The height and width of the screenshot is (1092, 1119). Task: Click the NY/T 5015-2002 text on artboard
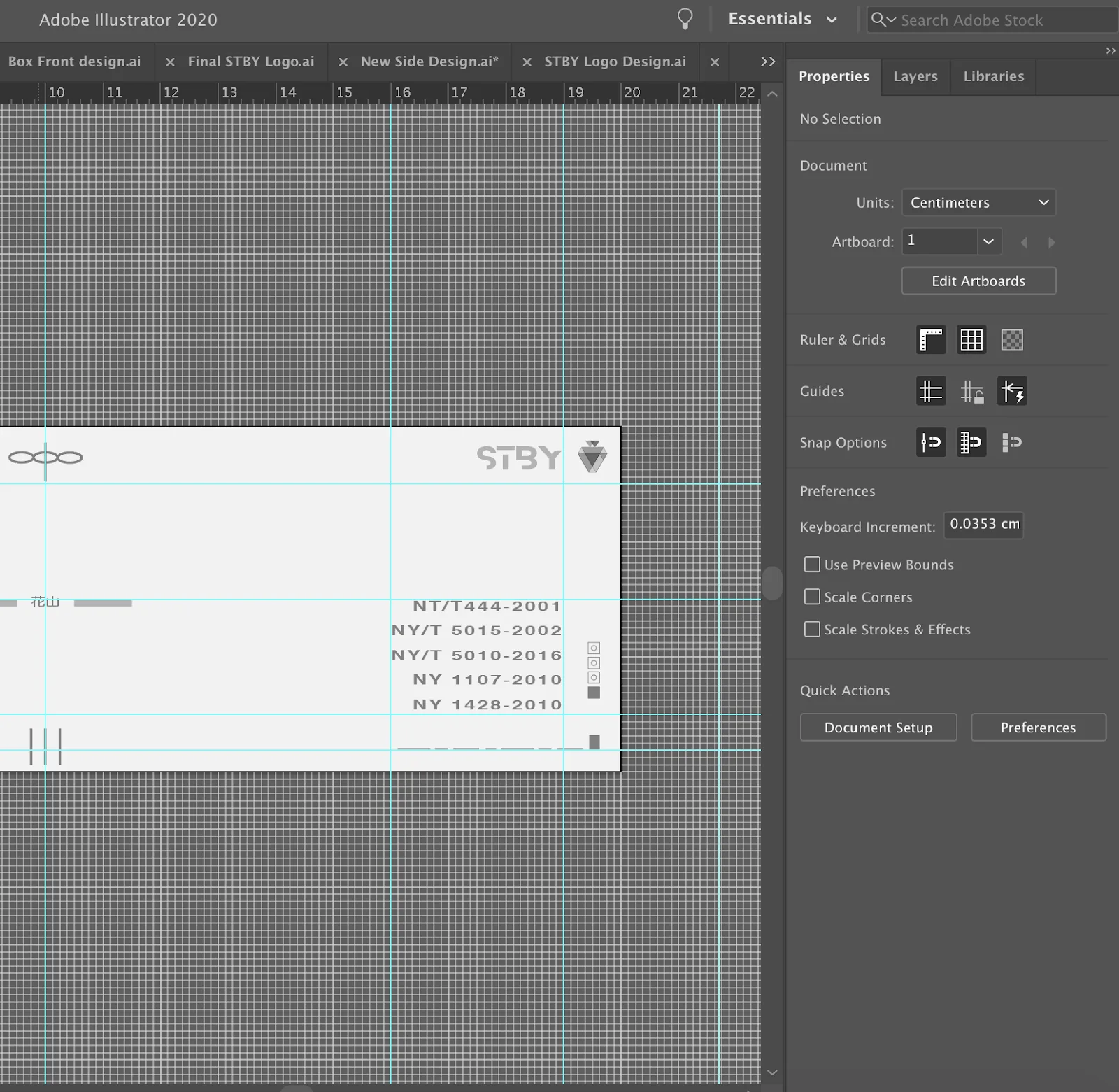coord(476,630)
